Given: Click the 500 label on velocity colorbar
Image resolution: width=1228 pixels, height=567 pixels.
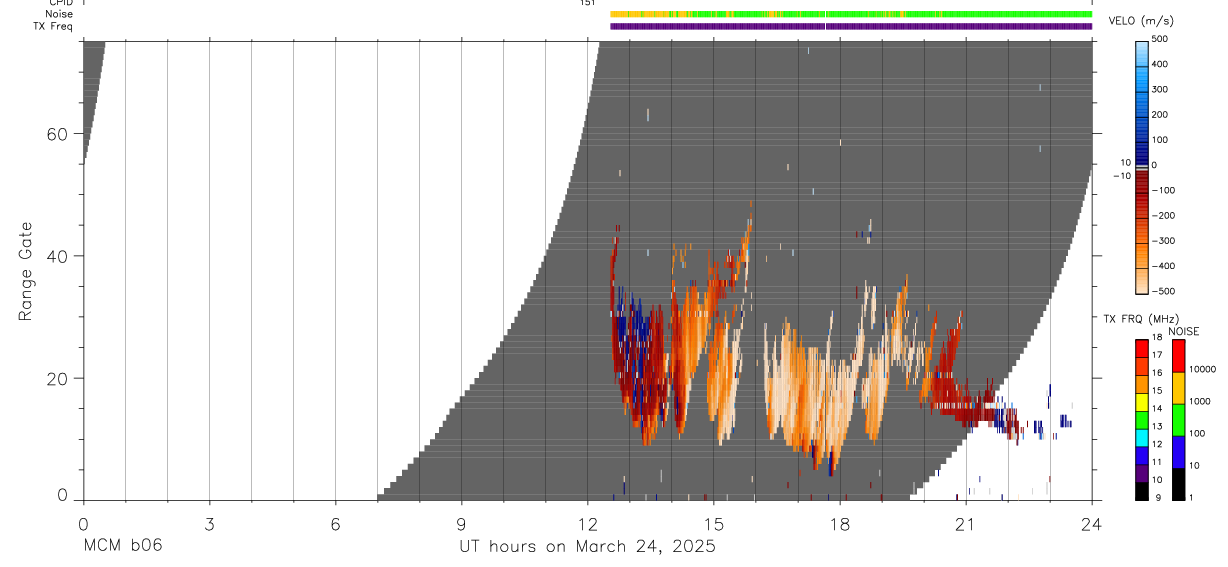Looking at the screenshot, I should (1162, 39).
